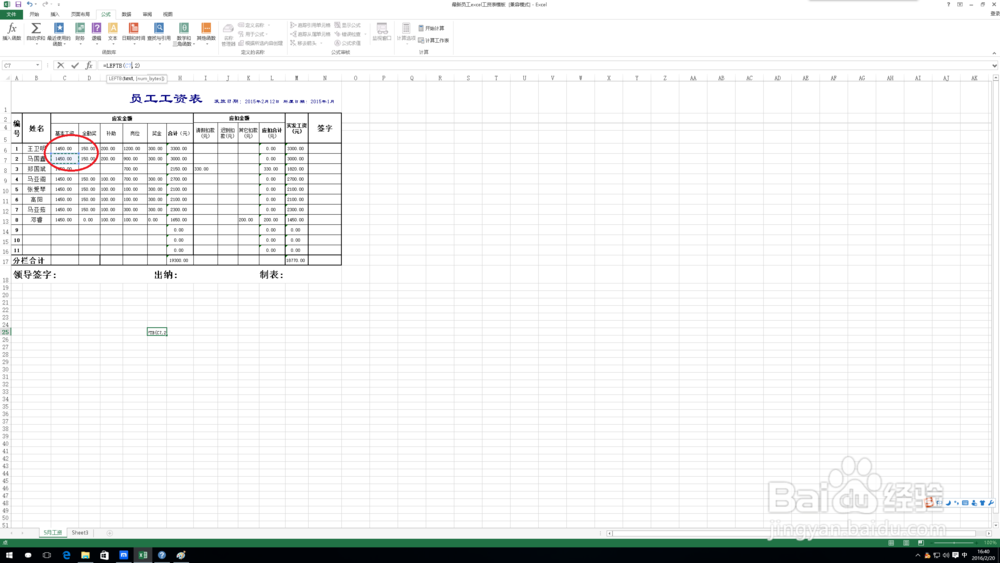Click the horizontal scrollbar track
This screenshot has height=563, width=1000.
(x=798, y=533)
